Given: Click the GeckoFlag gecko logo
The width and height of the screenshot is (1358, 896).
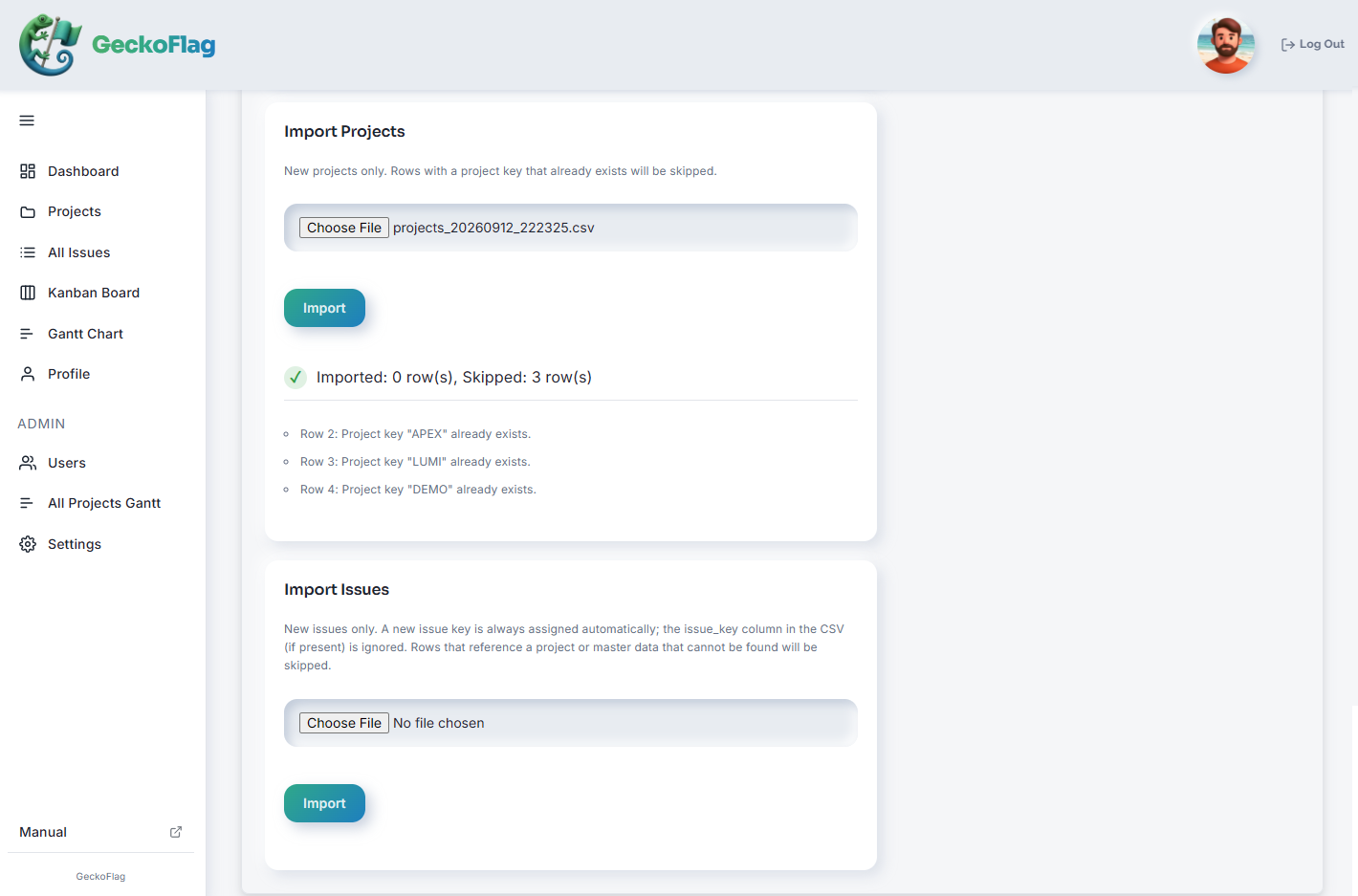Looking at the screenshot, I should coord(50,45).
